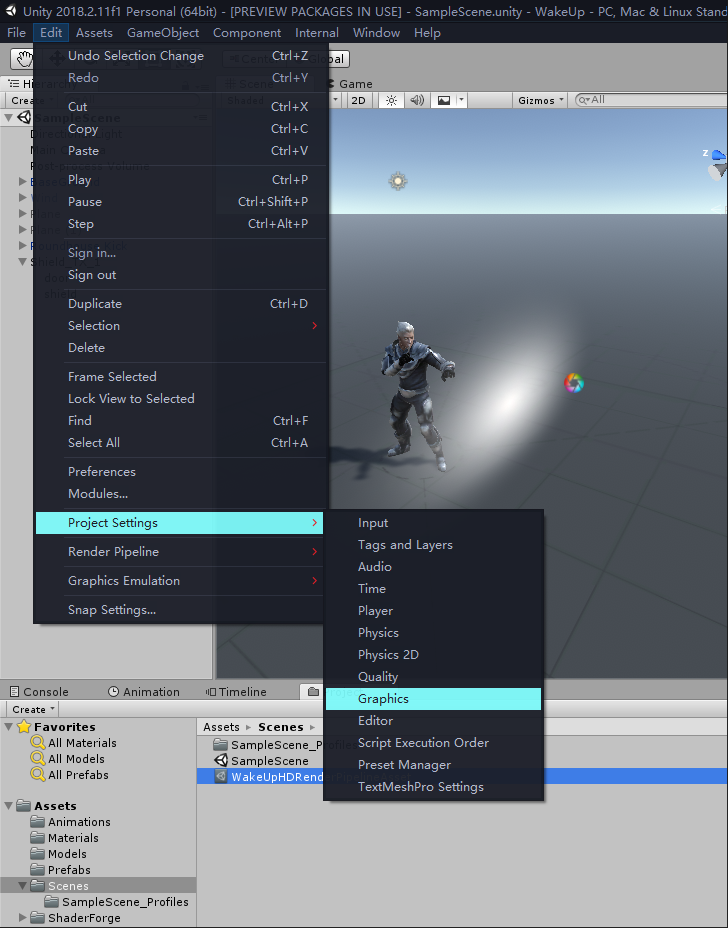Toggle scene lighting sun icon
The width and height of the screenshot is (728, 928).
[x=391, y=100]
